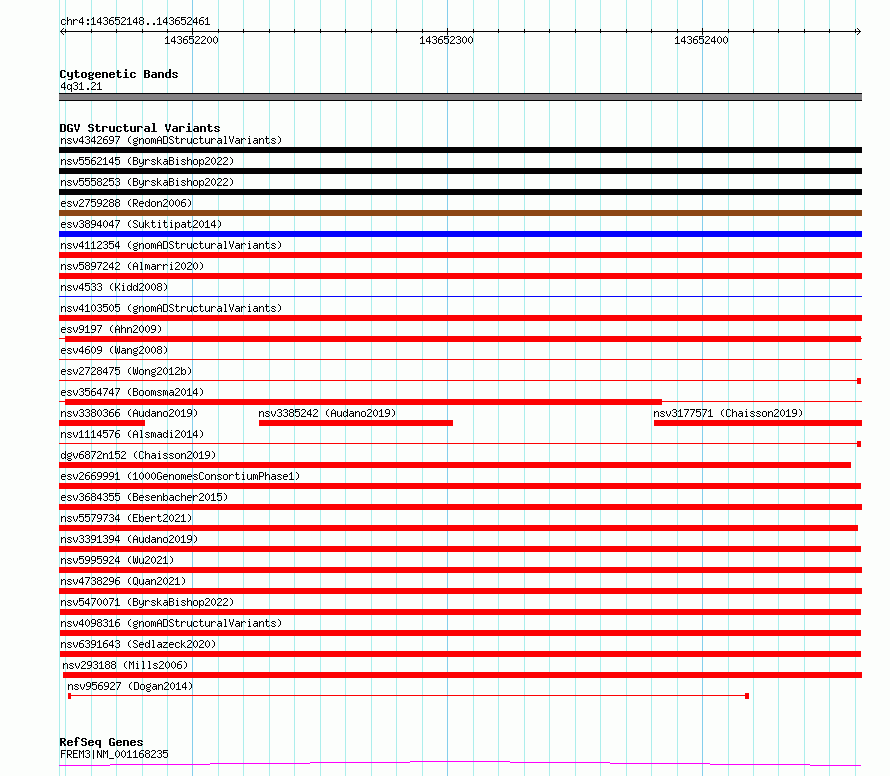
Task: Open variant nsv5579734 (Ebert2021)
Action: point(126,518)
